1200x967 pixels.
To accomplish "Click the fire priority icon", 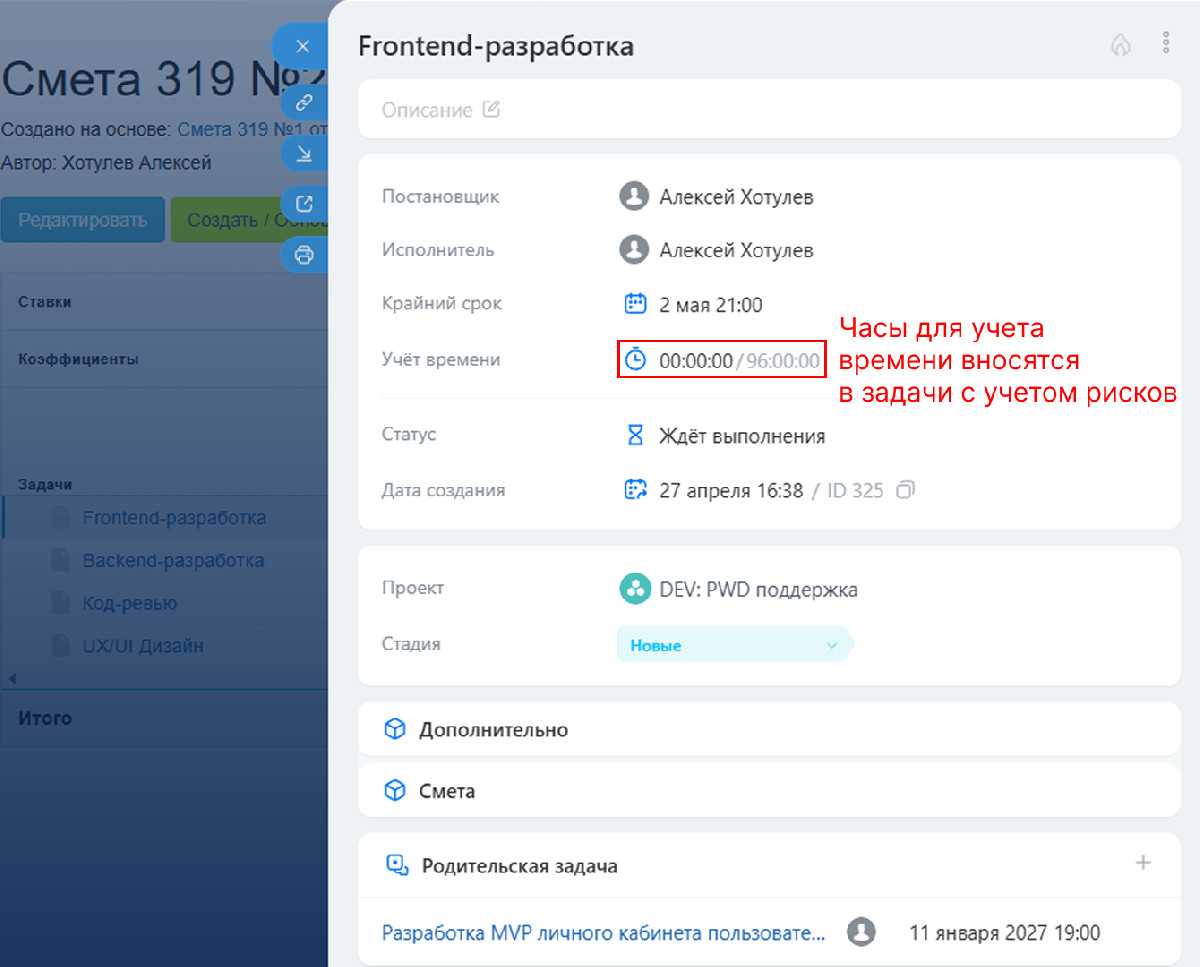I will [1121, 44].
